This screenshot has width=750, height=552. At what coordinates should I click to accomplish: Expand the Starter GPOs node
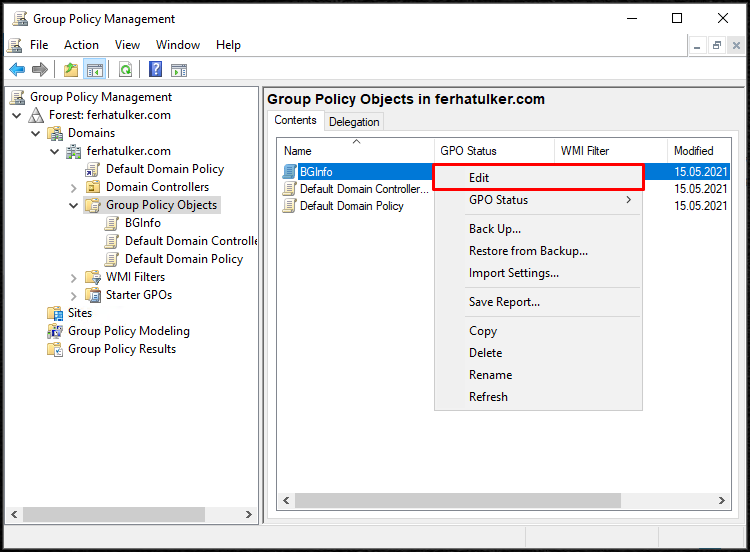click(x=73, y=296)
